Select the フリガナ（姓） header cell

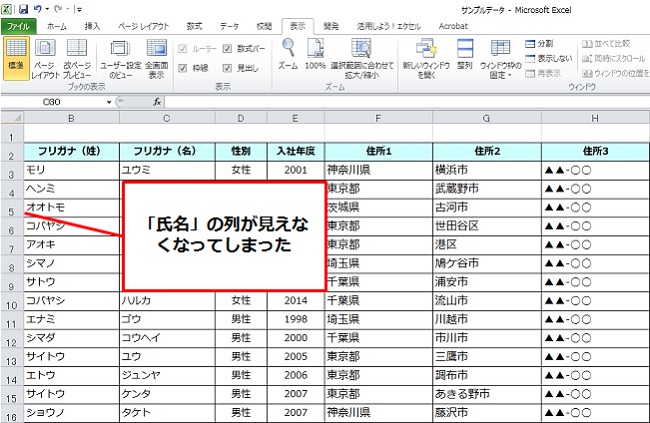tap(71, 152)
